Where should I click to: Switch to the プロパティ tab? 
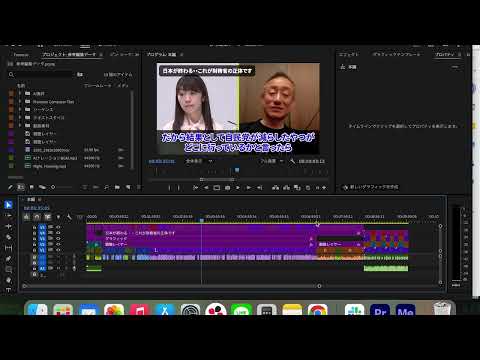(445, 54)
